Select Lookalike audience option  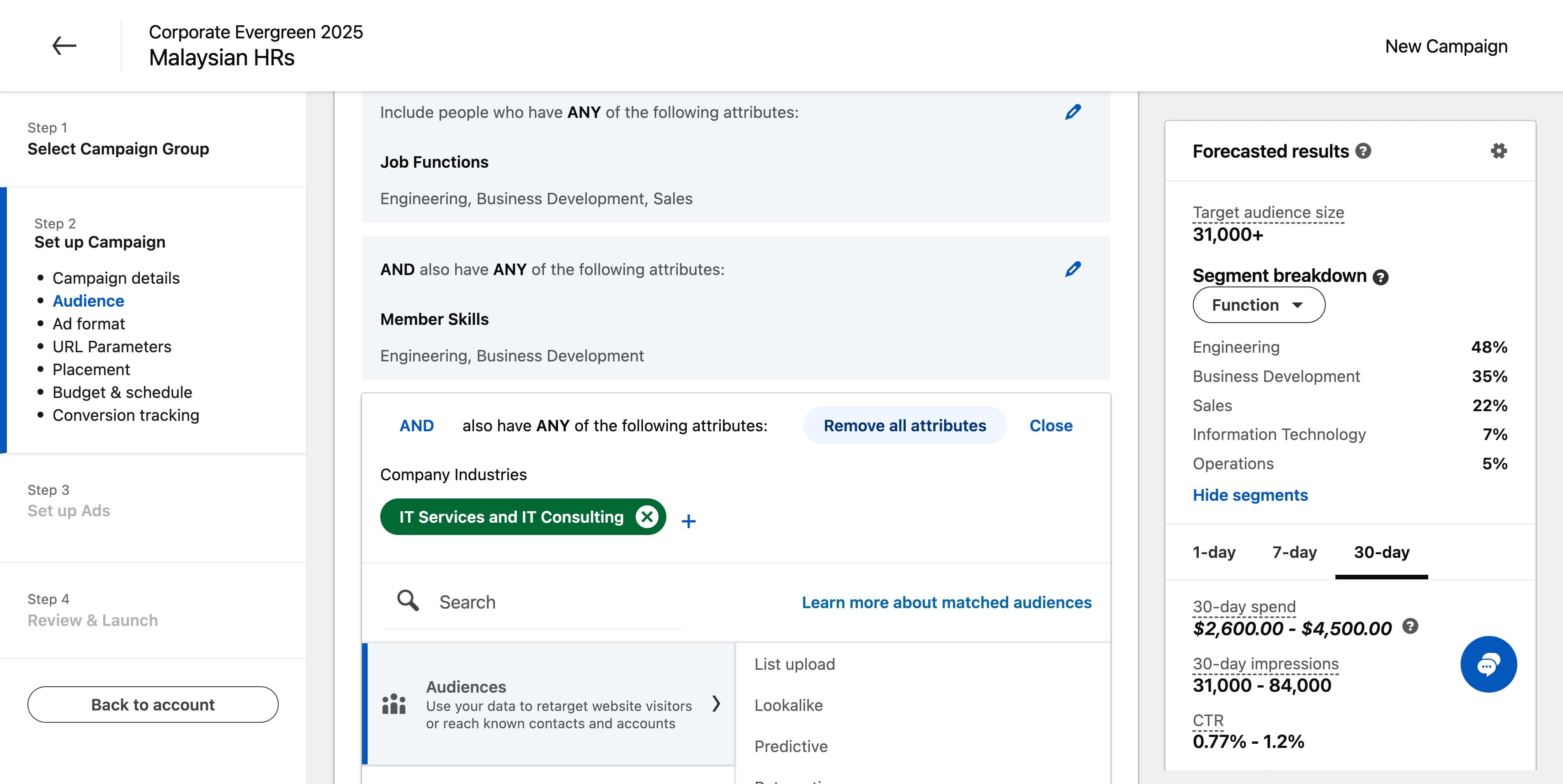788,705
